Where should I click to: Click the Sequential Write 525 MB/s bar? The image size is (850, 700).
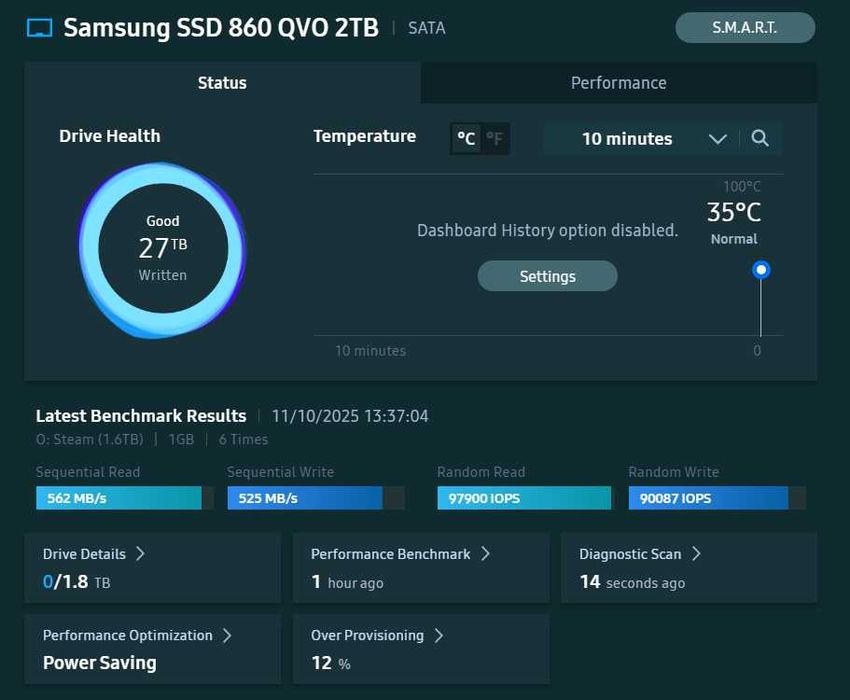[x=316, y=498]
